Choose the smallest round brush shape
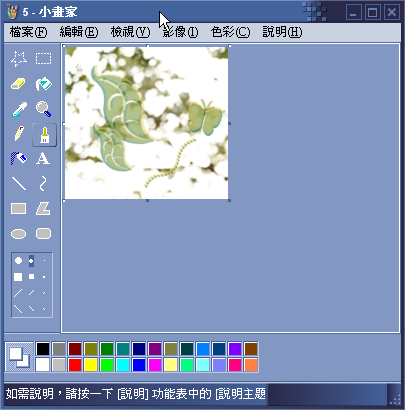 (44, 261)
